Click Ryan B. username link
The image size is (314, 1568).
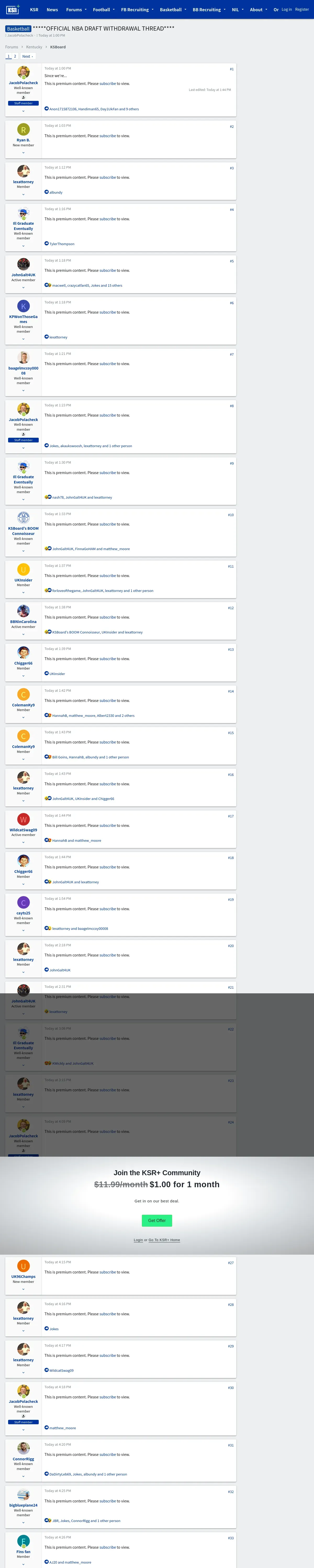(x=23, y=140)
